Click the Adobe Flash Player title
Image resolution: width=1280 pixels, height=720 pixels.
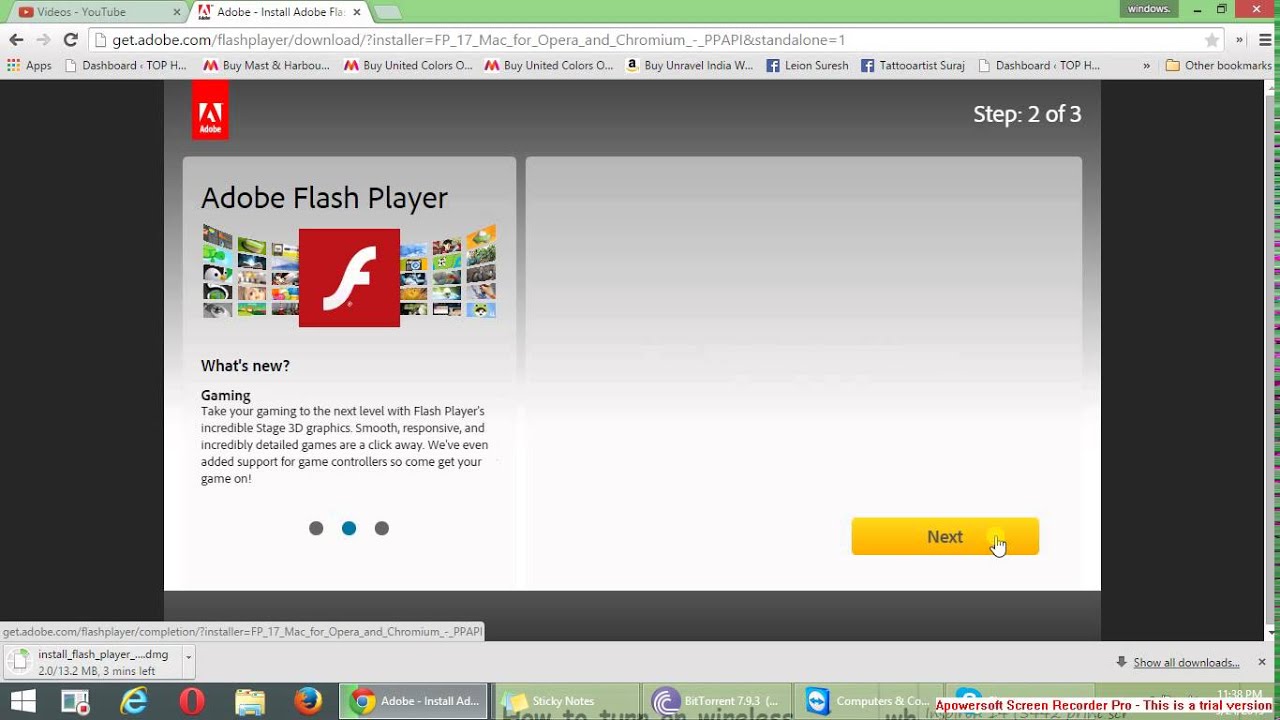tap(324, 198)
